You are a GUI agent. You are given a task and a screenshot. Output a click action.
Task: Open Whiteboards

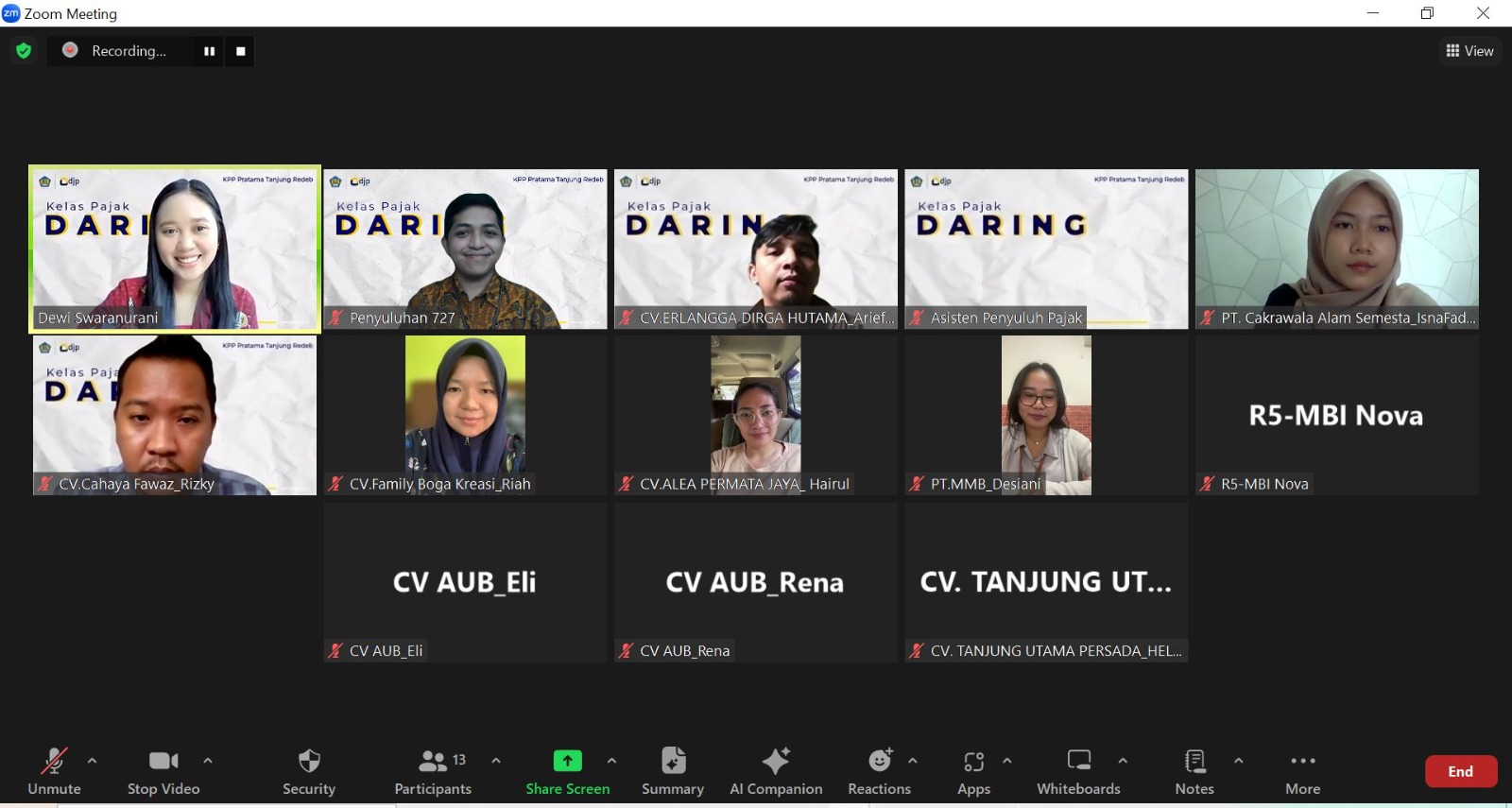1078,771
